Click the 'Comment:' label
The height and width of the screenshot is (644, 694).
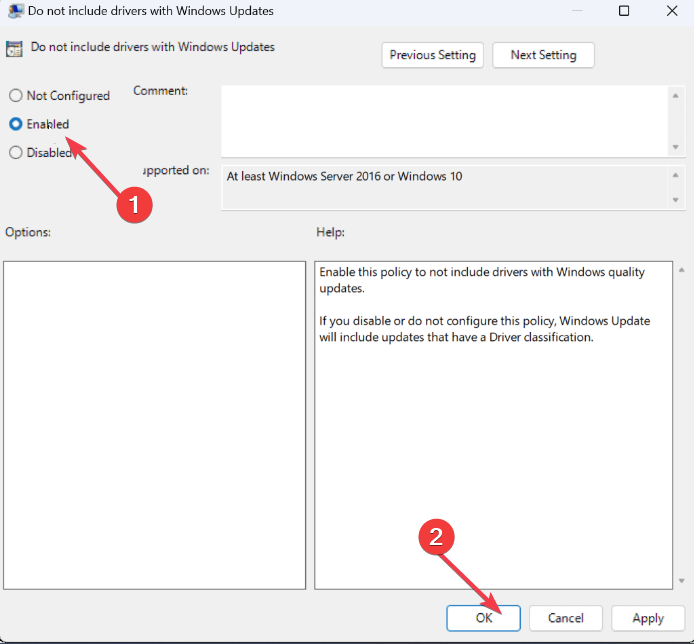160,91
